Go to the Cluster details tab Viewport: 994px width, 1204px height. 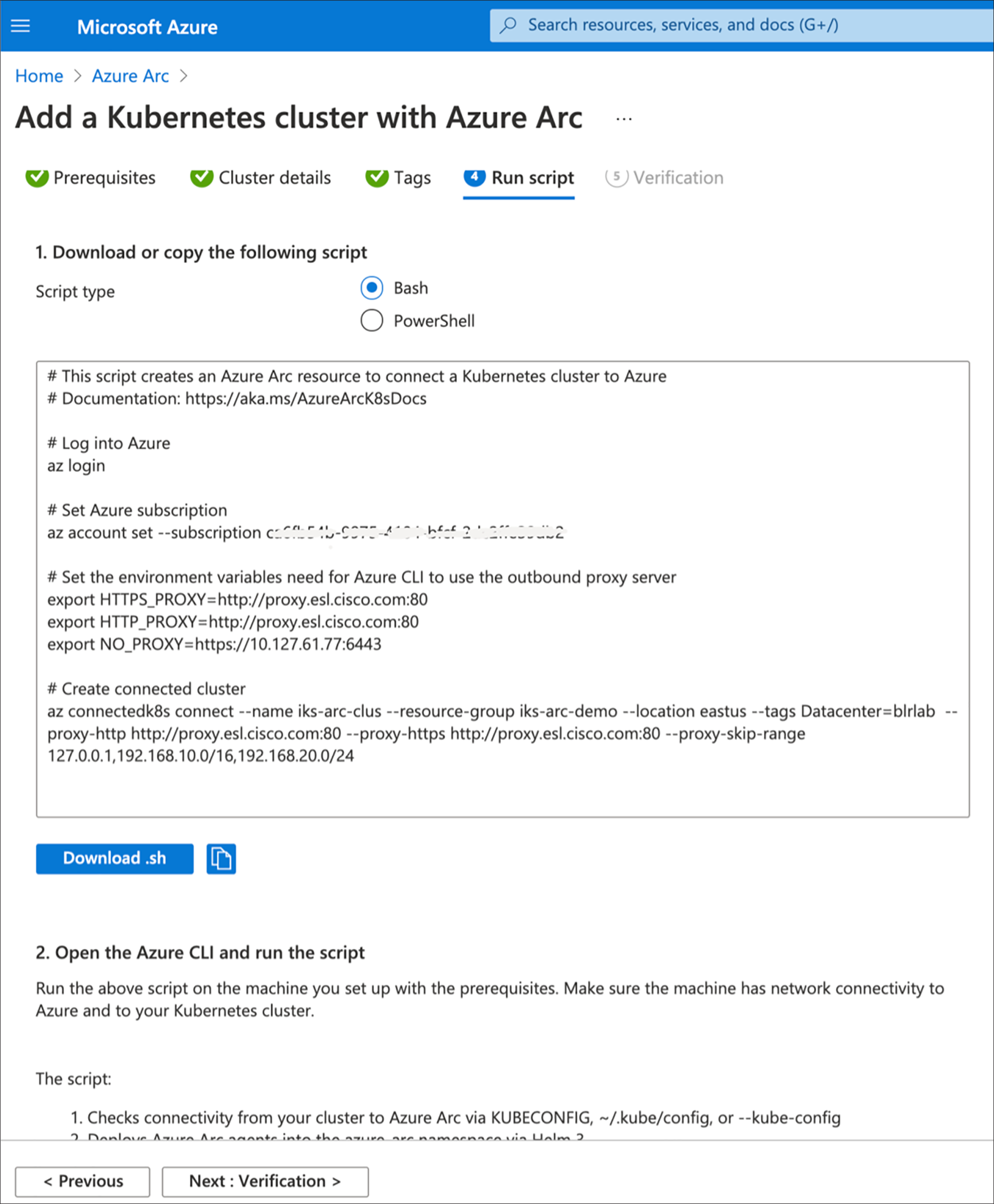coord(274,178)
